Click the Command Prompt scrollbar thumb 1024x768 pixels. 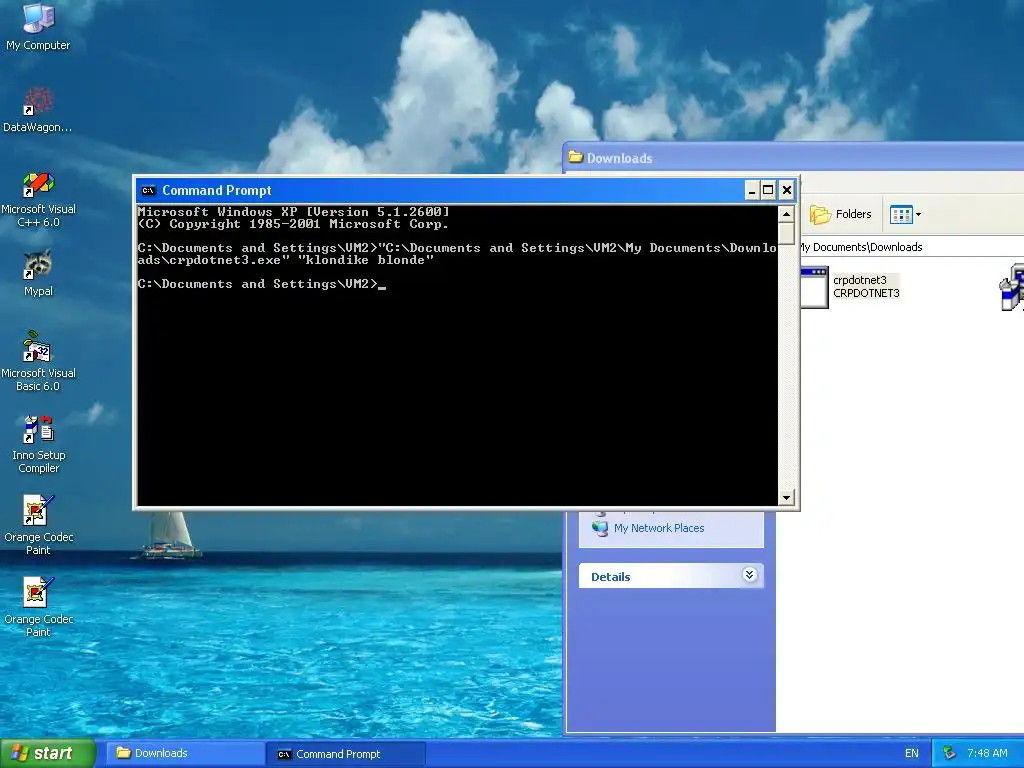pyautogui.click(x=786, y=233)
